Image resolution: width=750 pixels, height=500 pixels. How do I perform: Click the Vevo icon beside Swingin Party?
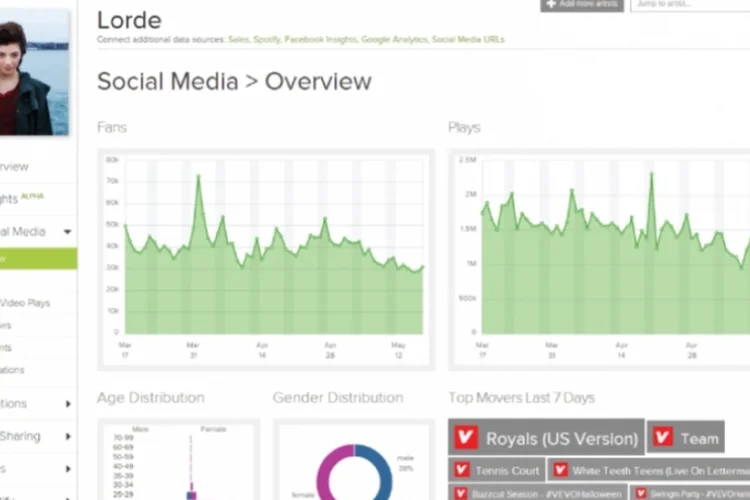pos(641,493)
